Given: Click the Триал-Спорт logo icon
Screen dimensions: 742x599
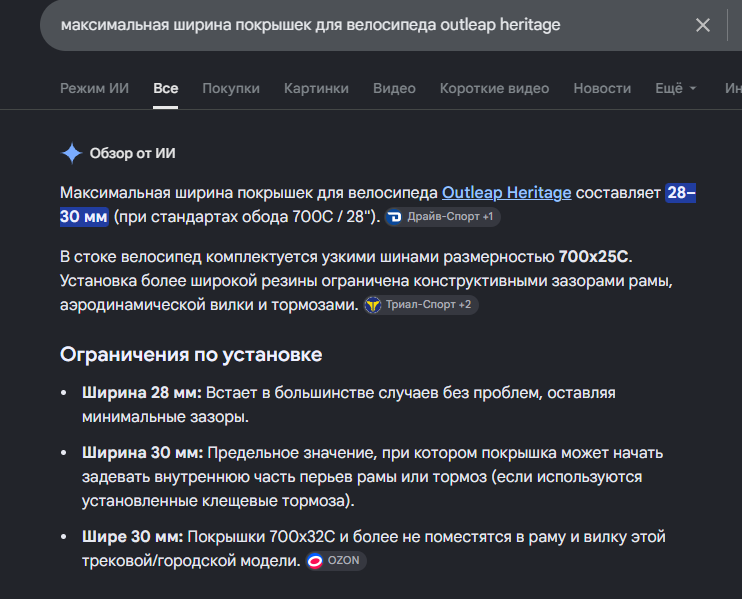Looking at the screenshot, I should pyautogui.click(x=373, y=305).
